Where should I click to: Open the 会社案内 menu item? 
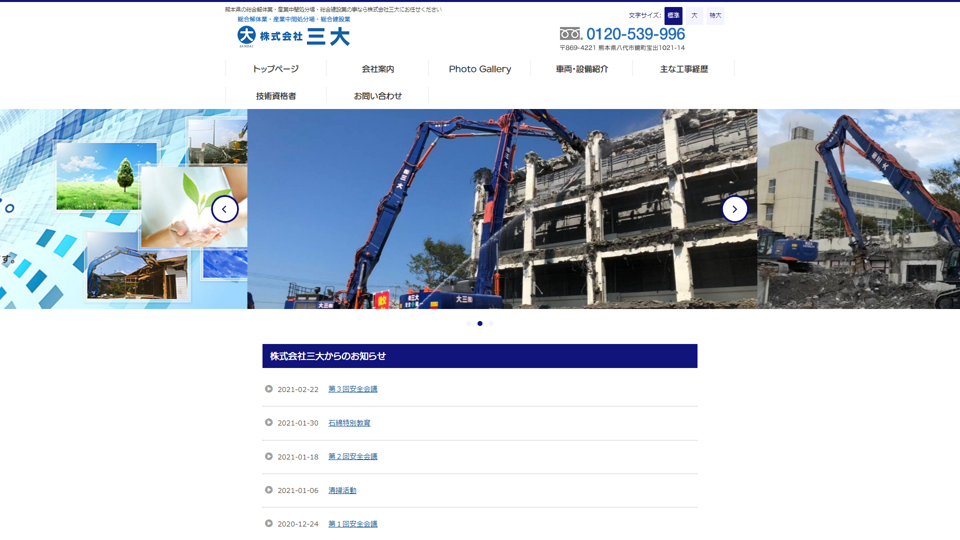point(378,69)
